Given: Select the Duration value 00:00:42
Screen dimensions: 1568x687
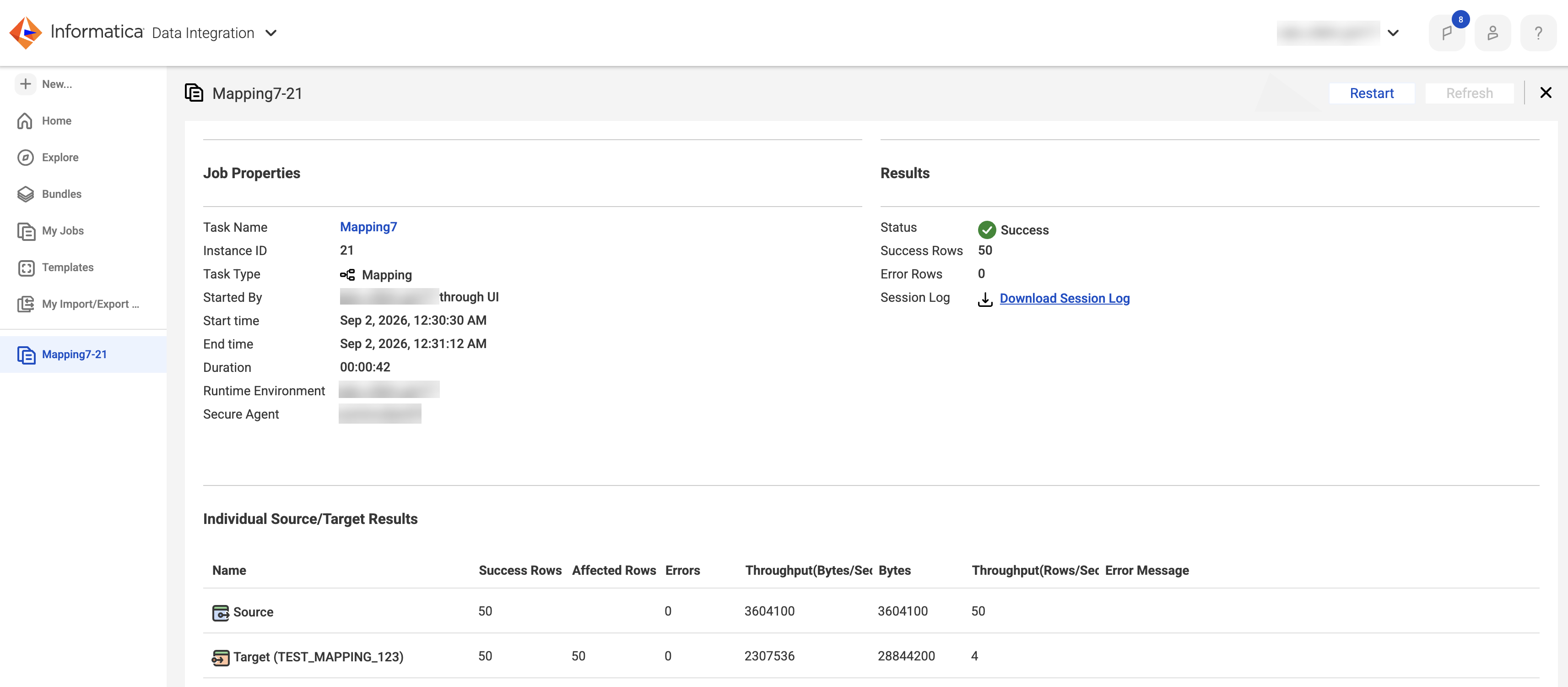Looking at the screenshot, I should click(365, 367).
